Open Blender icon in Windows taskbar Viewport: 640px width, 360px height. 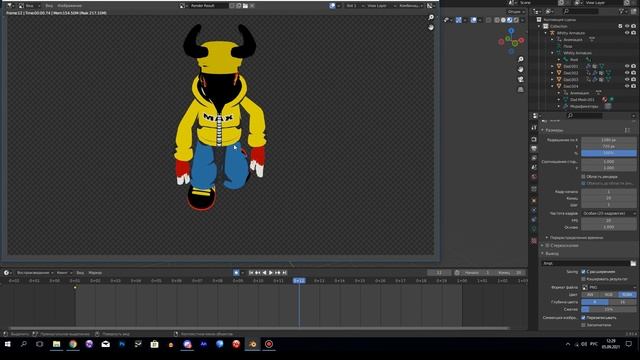pos(252,344)
